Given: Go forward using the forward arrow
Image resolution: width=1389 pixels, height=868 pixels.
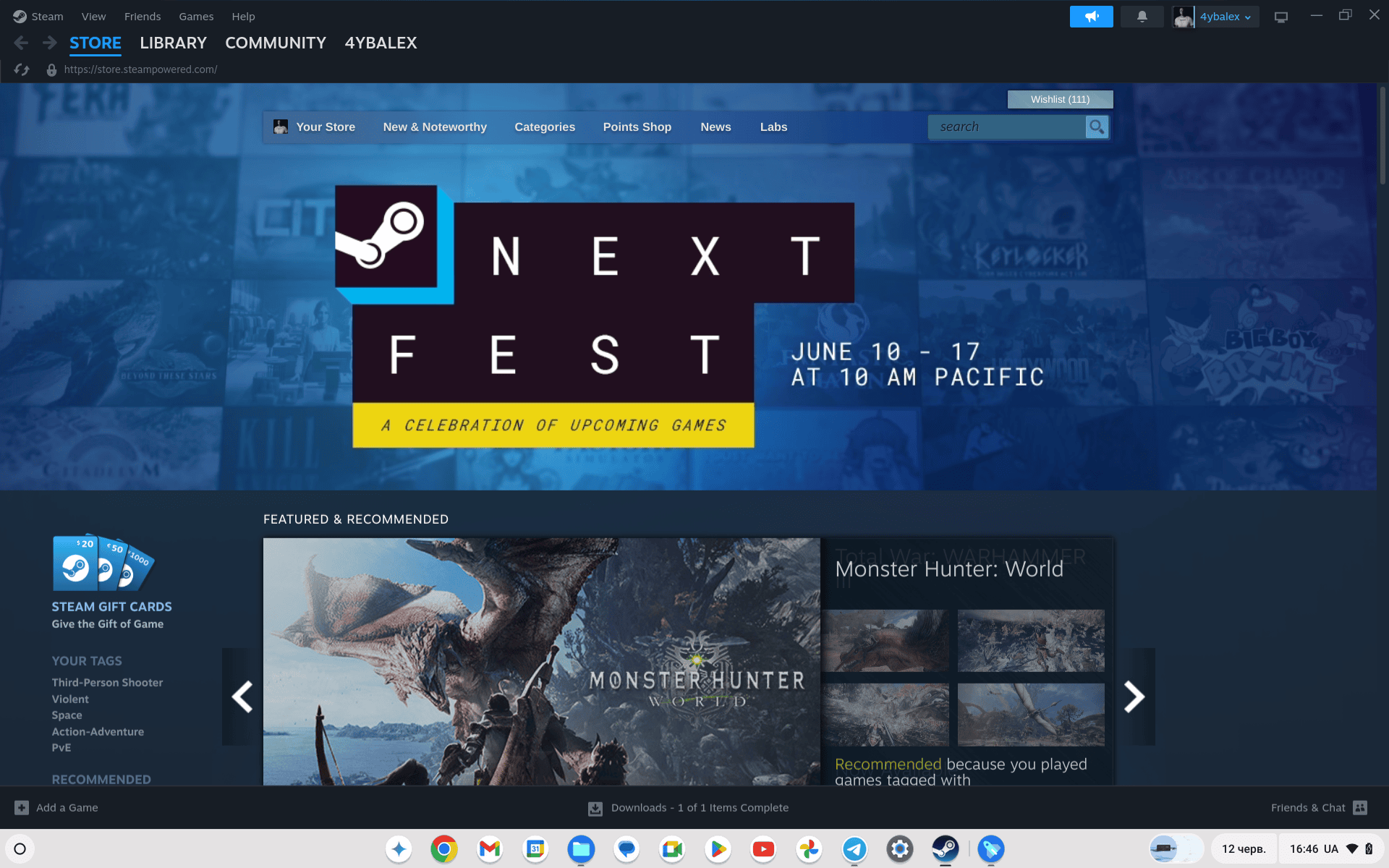Looking at the screenshot, I should pyautogui.click(x=49, y=43).
